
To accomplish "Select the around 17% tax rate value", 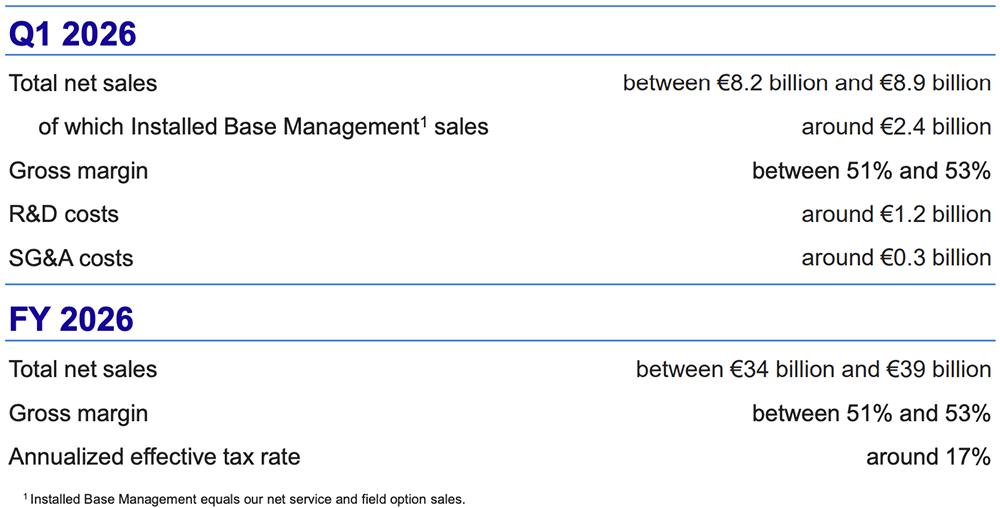I will click(x=928, y=458).
